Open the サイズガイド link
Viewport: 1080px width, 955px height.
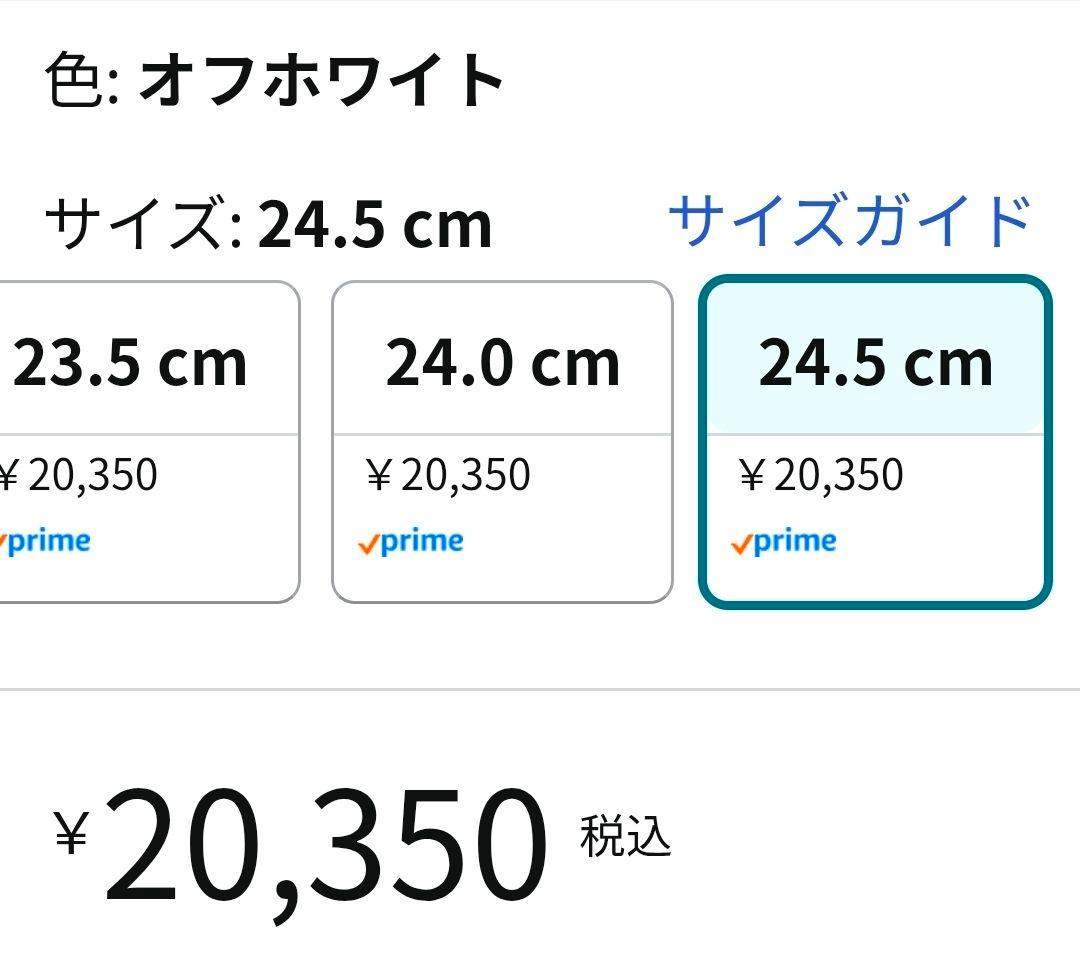point(849,222)
